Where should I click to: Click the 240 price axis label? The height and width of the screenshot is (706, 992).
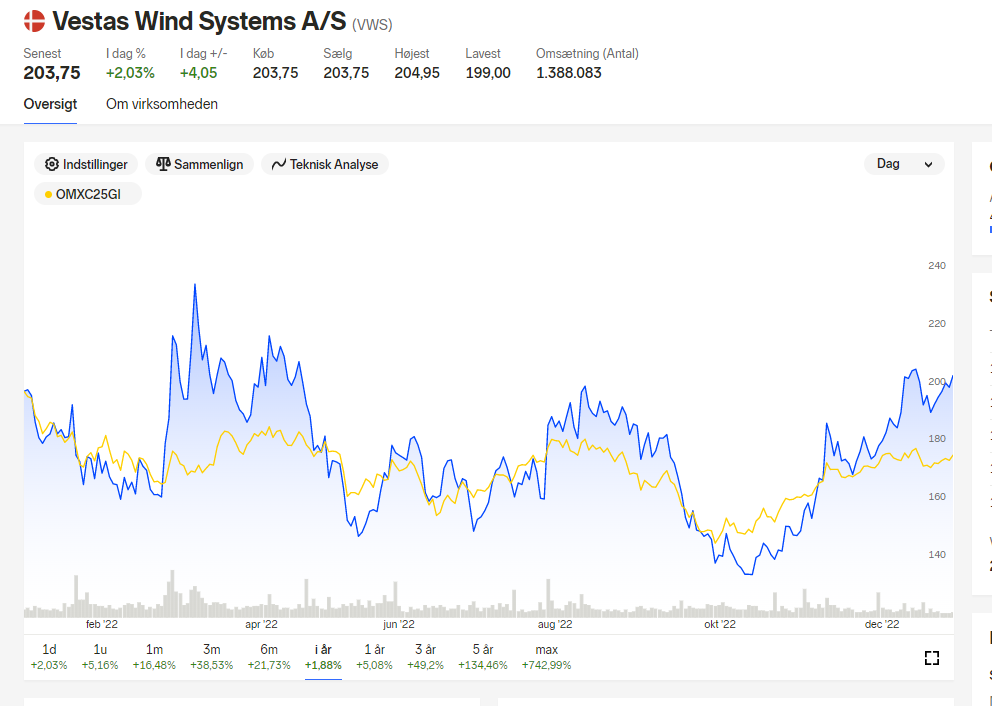[x=937, y=266]
